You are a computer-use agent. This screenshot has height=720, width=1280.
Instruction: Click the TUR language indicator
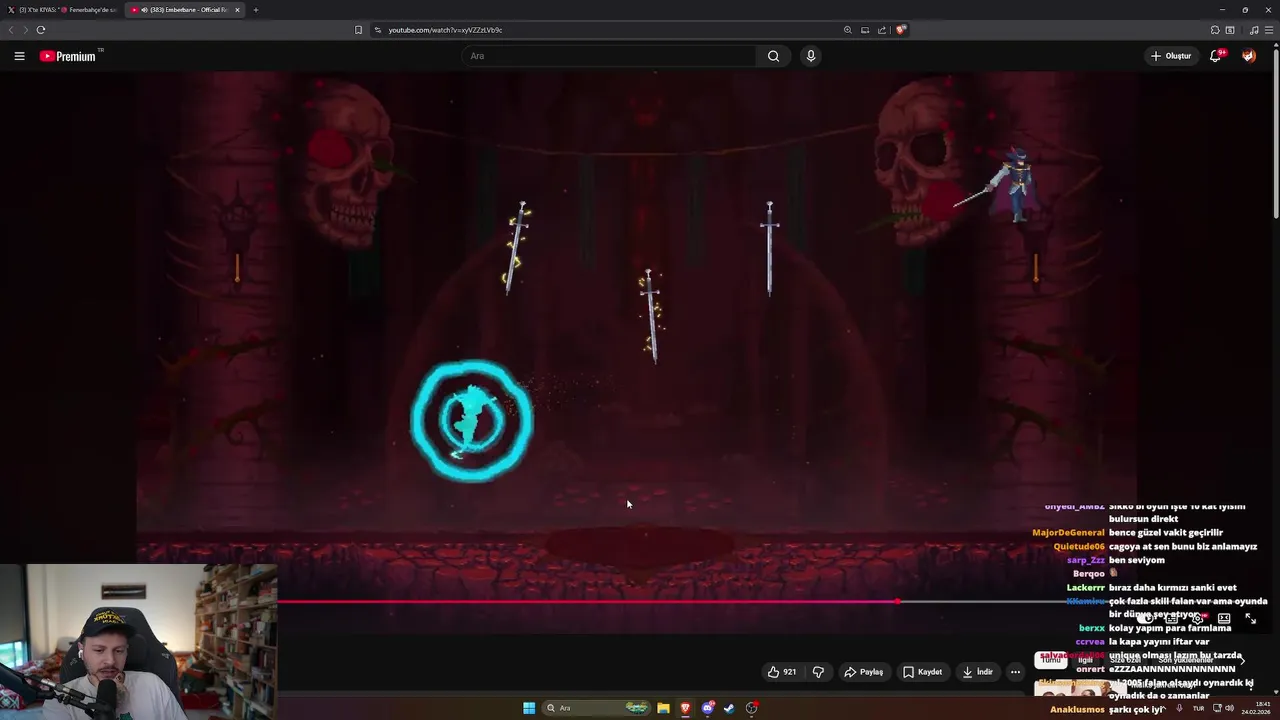click(1198, 708)
